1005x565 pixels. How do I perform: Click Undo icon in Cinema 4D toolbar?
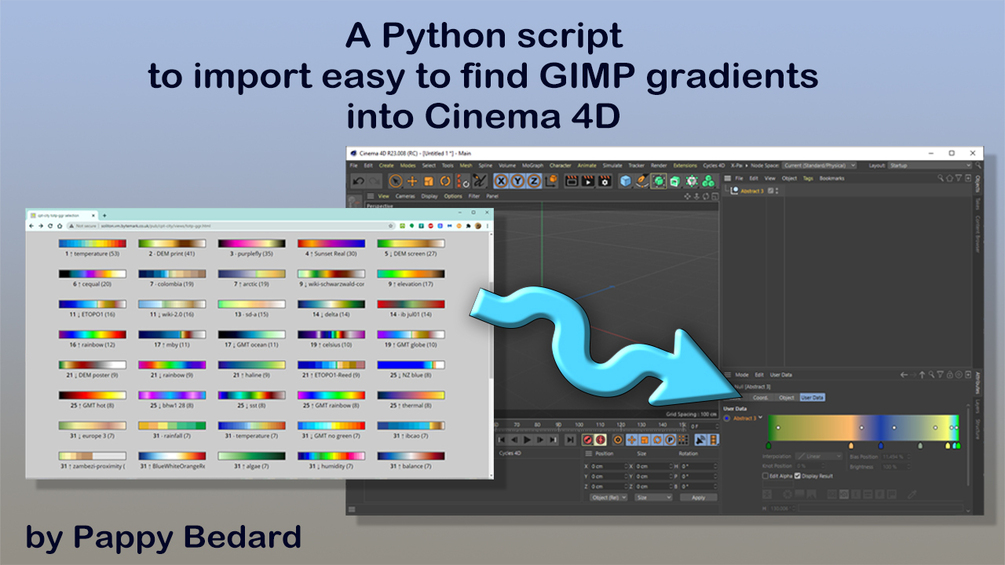click(359, 181)
